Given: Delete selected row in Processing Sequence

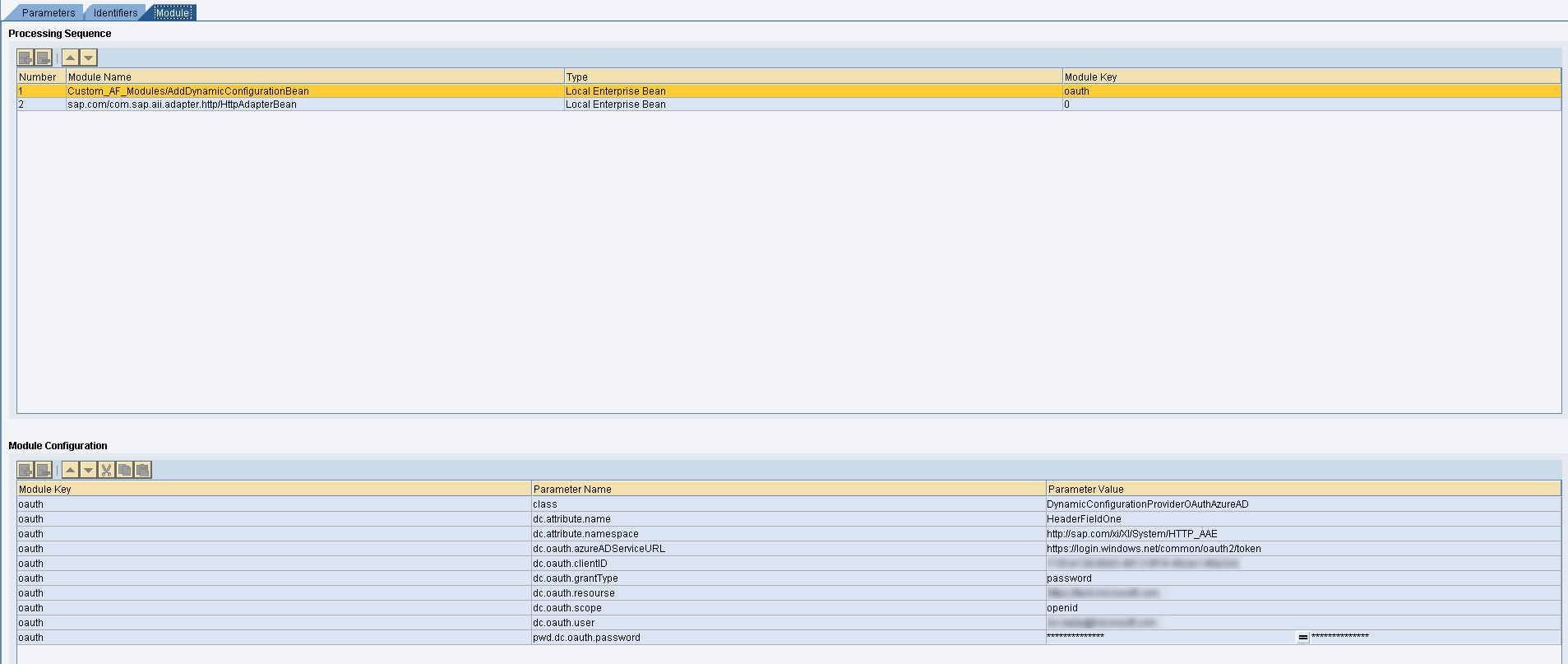Looking at the screenshot, I should 44,58.
